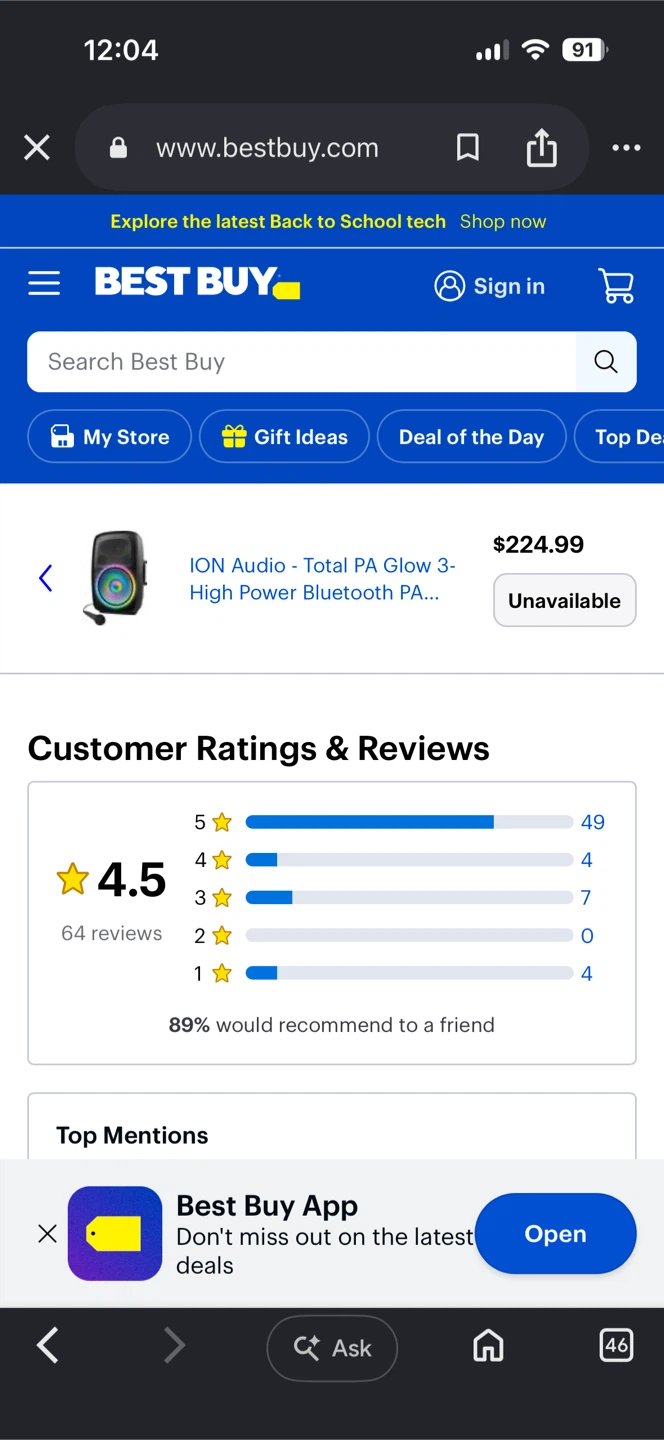Dismiss the Best Buy App banner

coord(47,1234)
